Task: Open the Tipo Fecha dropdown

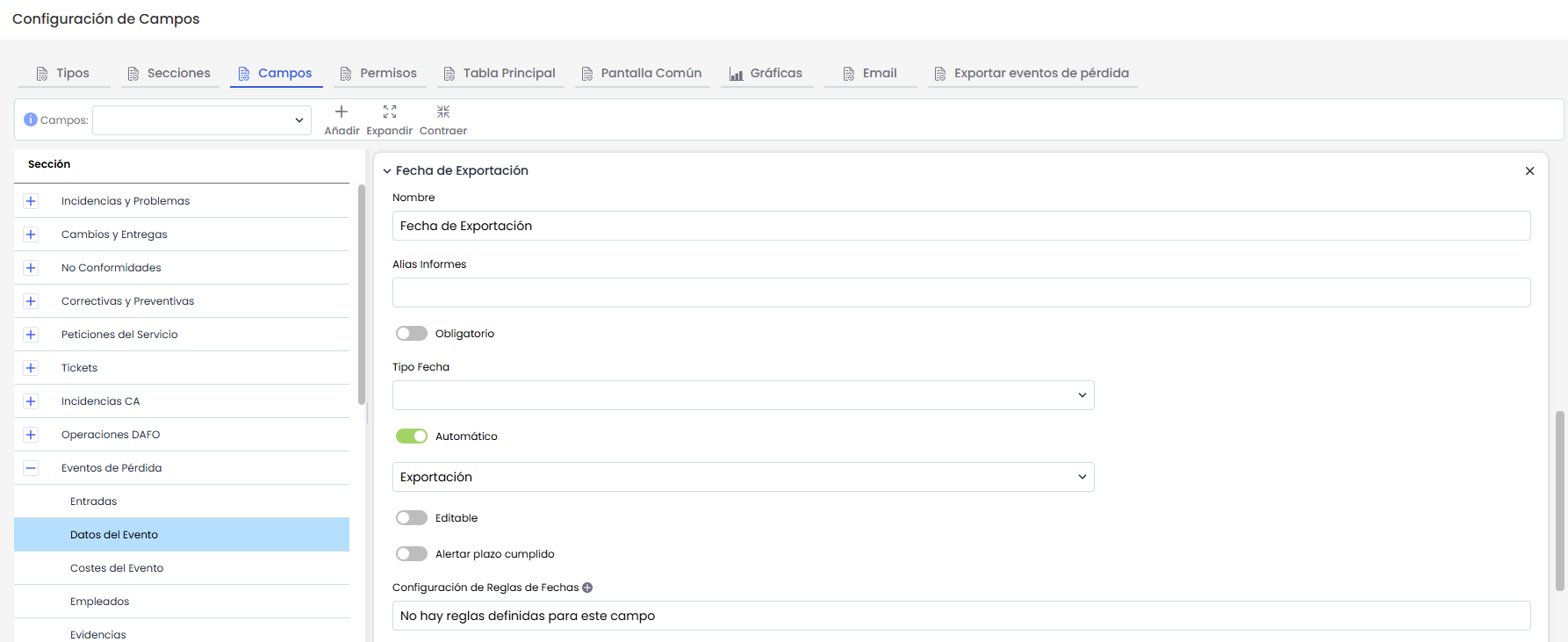Action: pos(743,395)
